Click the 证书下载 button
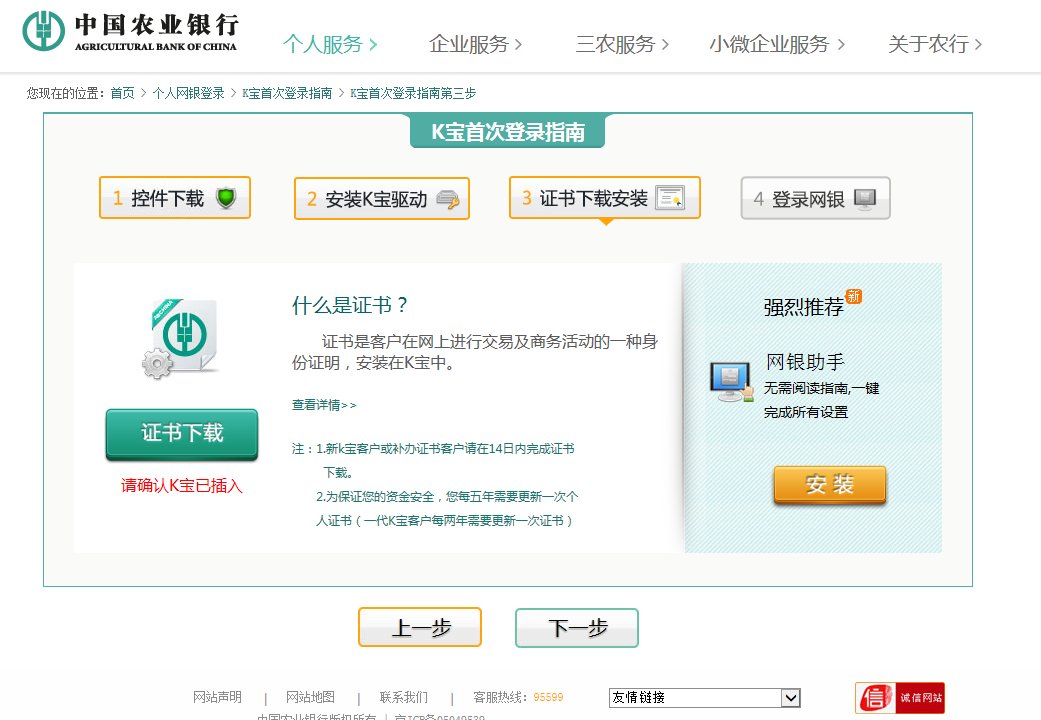 181,434
